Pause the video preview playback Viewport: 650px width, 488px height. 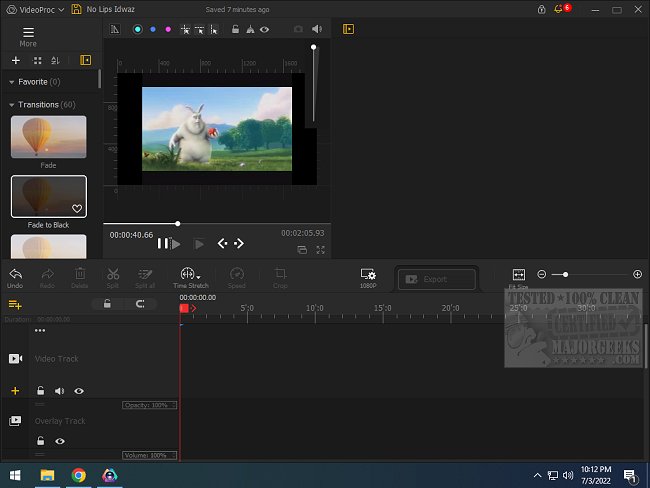tap(162, 243)
